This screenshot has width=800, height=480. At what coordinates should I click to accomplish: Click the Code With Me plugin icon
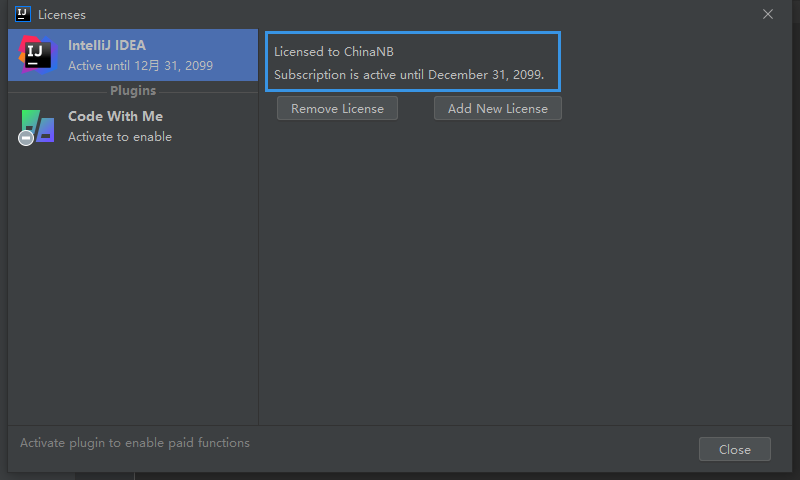(38, 126)
